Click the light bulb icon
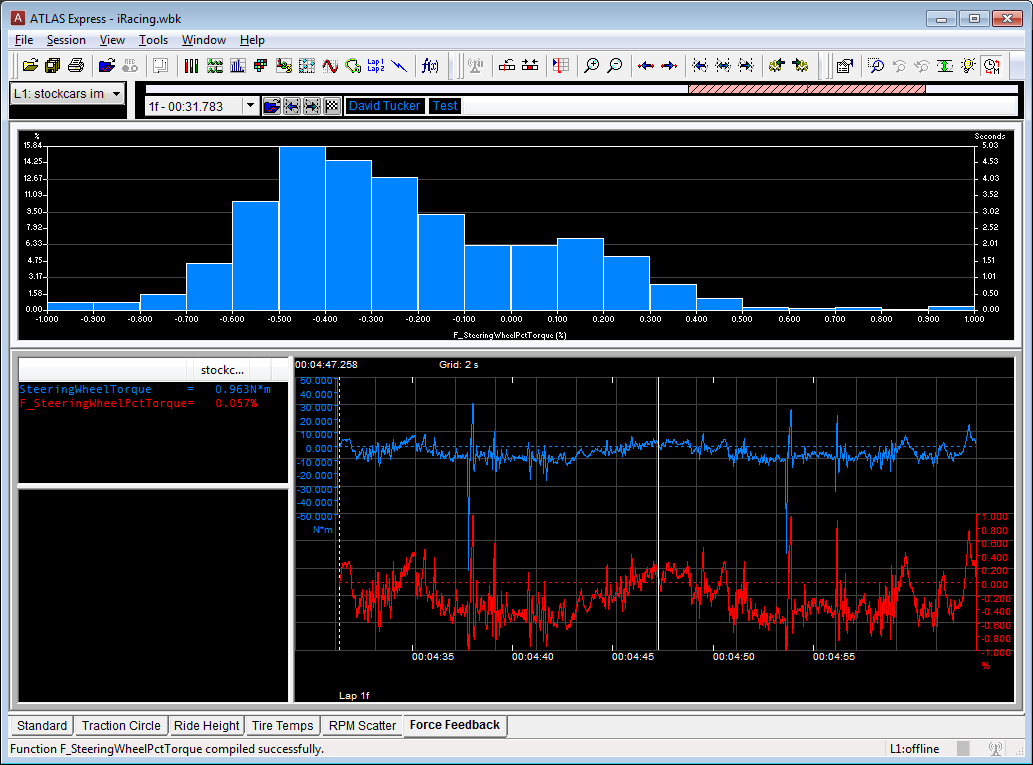 pos(968,65)
